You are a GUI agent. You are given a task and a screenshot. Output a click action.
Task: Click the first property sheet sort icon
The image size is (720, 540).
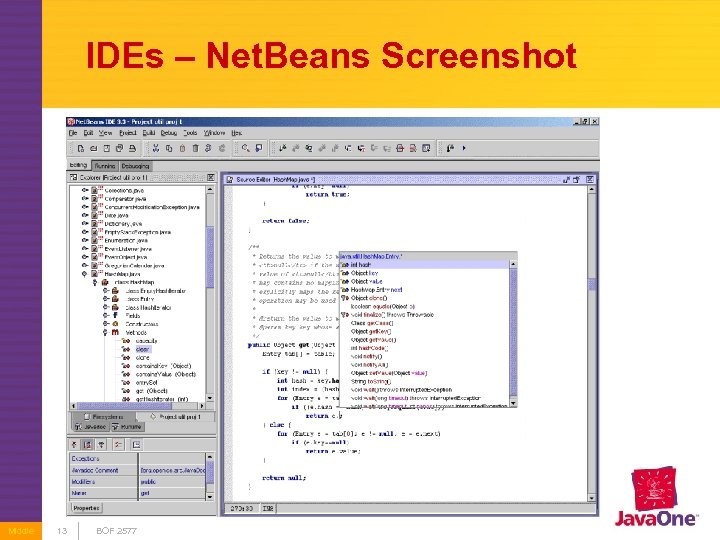[x=74, y=444]
